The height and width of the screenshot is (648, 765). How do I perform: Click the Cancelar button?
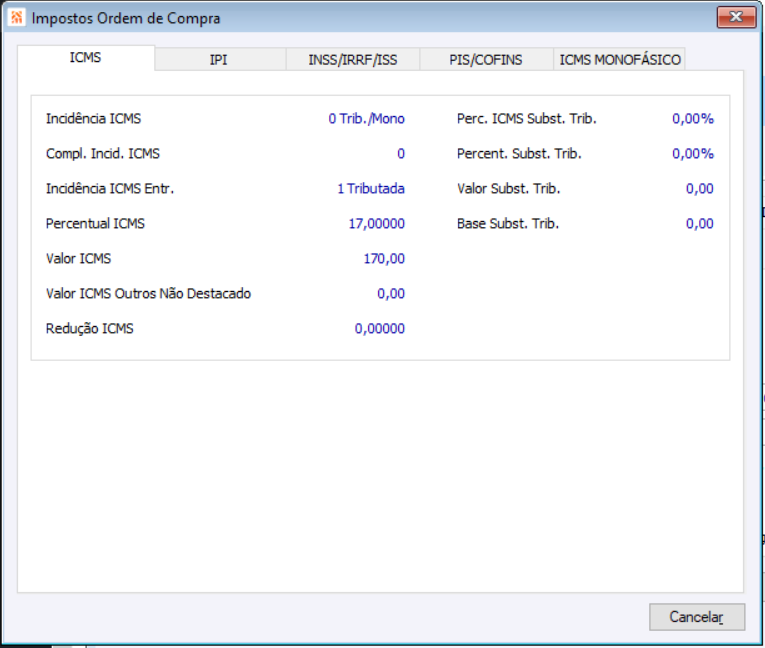697,617
